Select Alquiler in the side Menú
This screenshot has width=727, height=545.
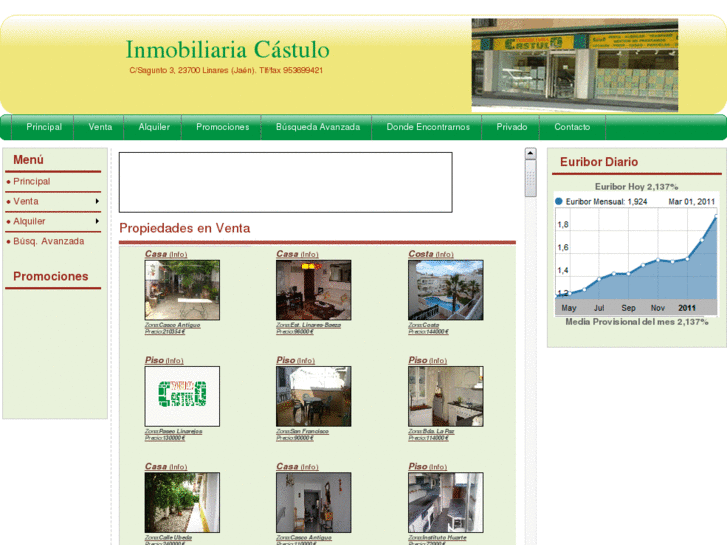(29, 221)
